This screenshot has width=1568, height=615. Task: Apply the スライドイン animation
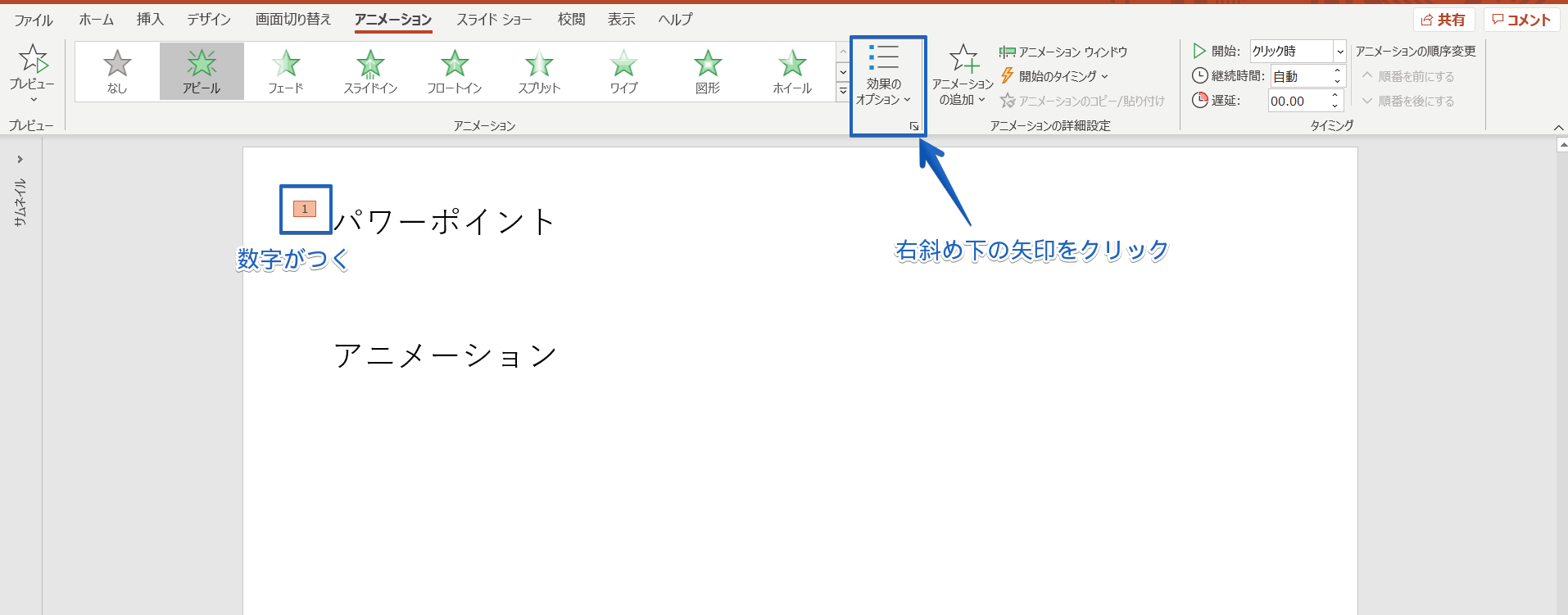pyautogui.click(x=370, y=71)
